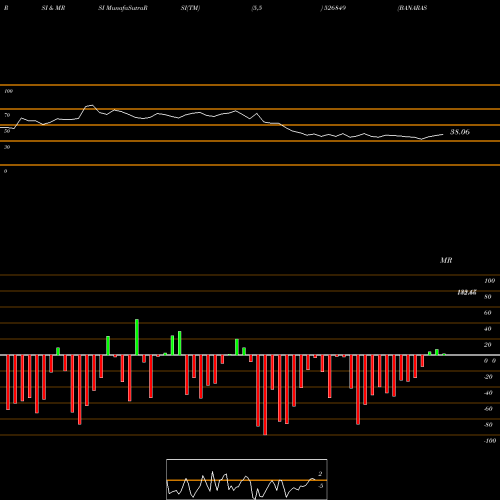This screenshot has height=500, width=500.
Task: Click the 'SI & MR' header text
Action: click(x=53, y=8)
